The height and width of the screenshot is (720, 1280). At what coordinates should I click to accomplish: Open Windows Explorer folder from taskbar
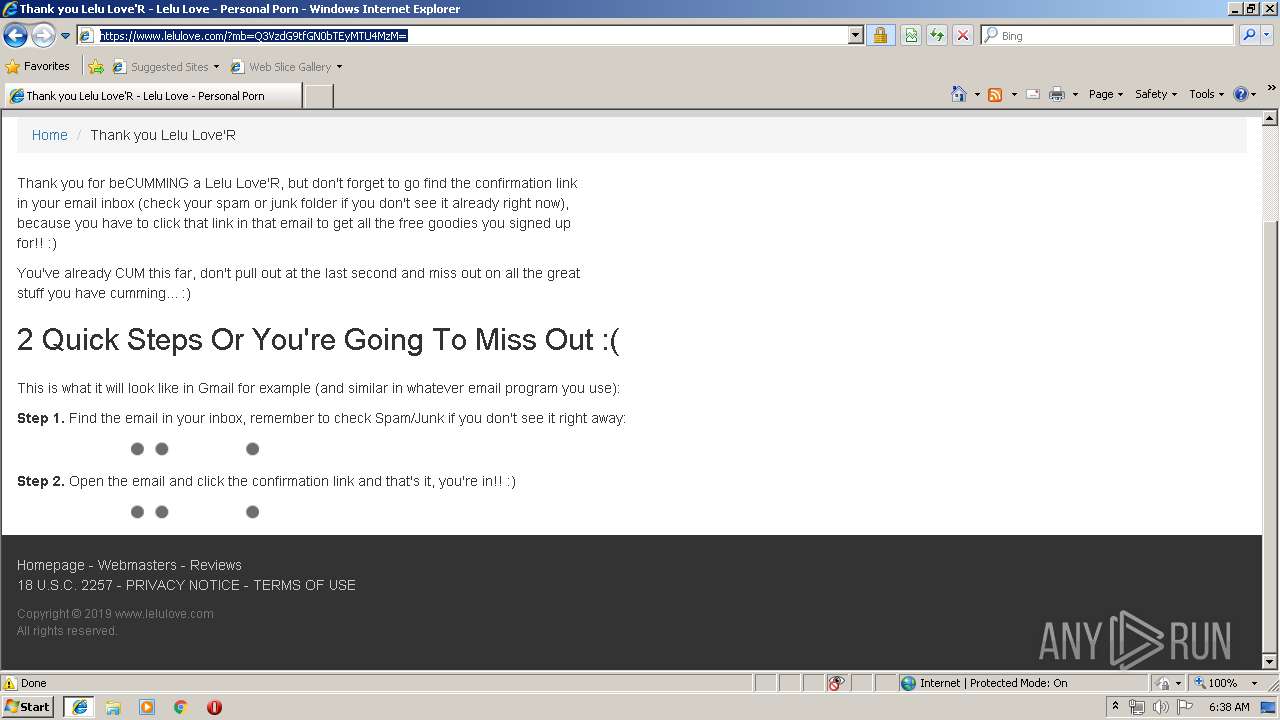click(x=113, y=707)
